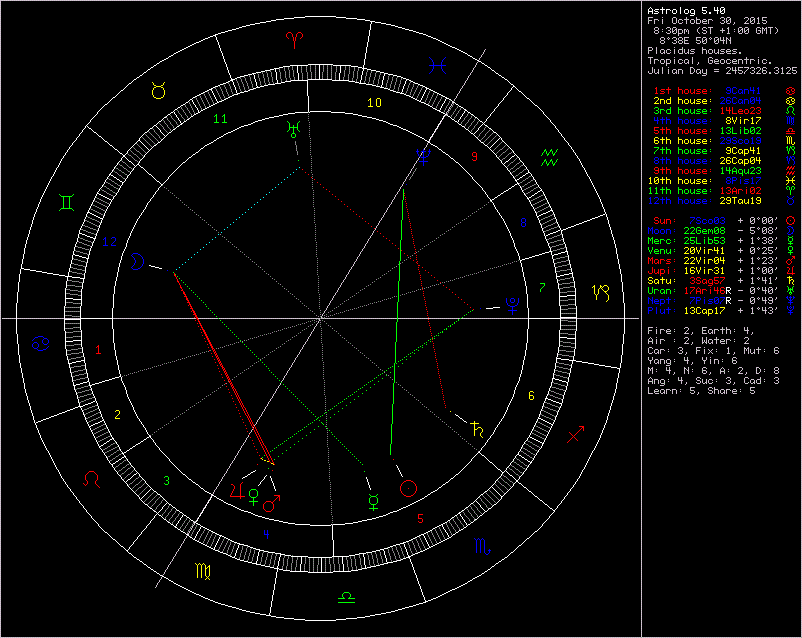The height and width of the screenshot is (638, 802).
Task: Click the Pisces glyph on the zodiac ring
Action: coord(437,65)
